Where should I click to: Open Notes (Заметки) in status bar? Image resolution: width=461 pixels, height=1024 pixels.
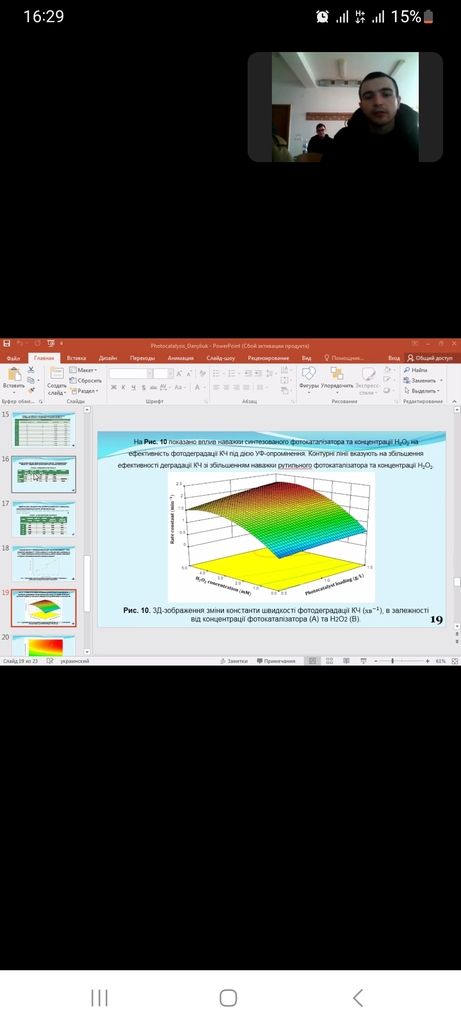click(234, 661)
